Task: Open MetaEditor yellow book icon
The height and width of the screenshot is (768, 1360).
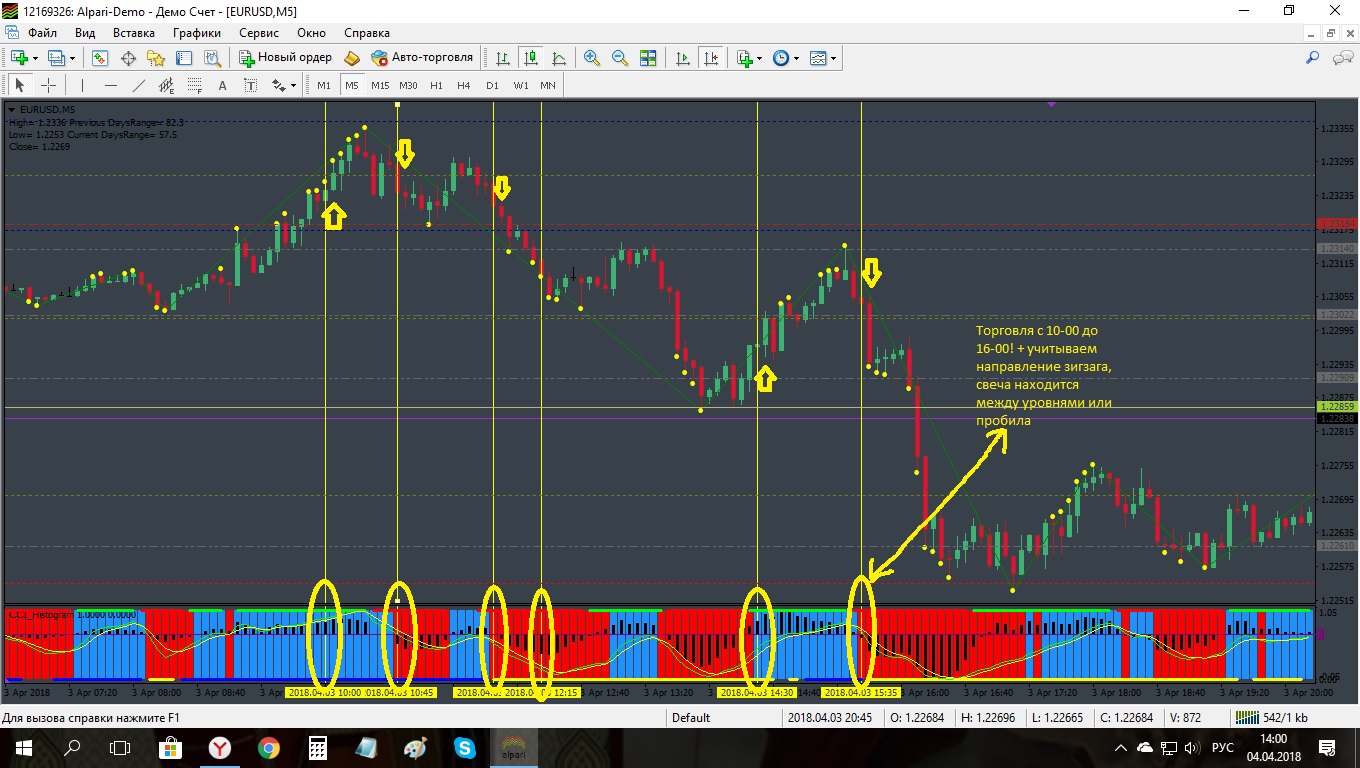Action: (352, 58)
